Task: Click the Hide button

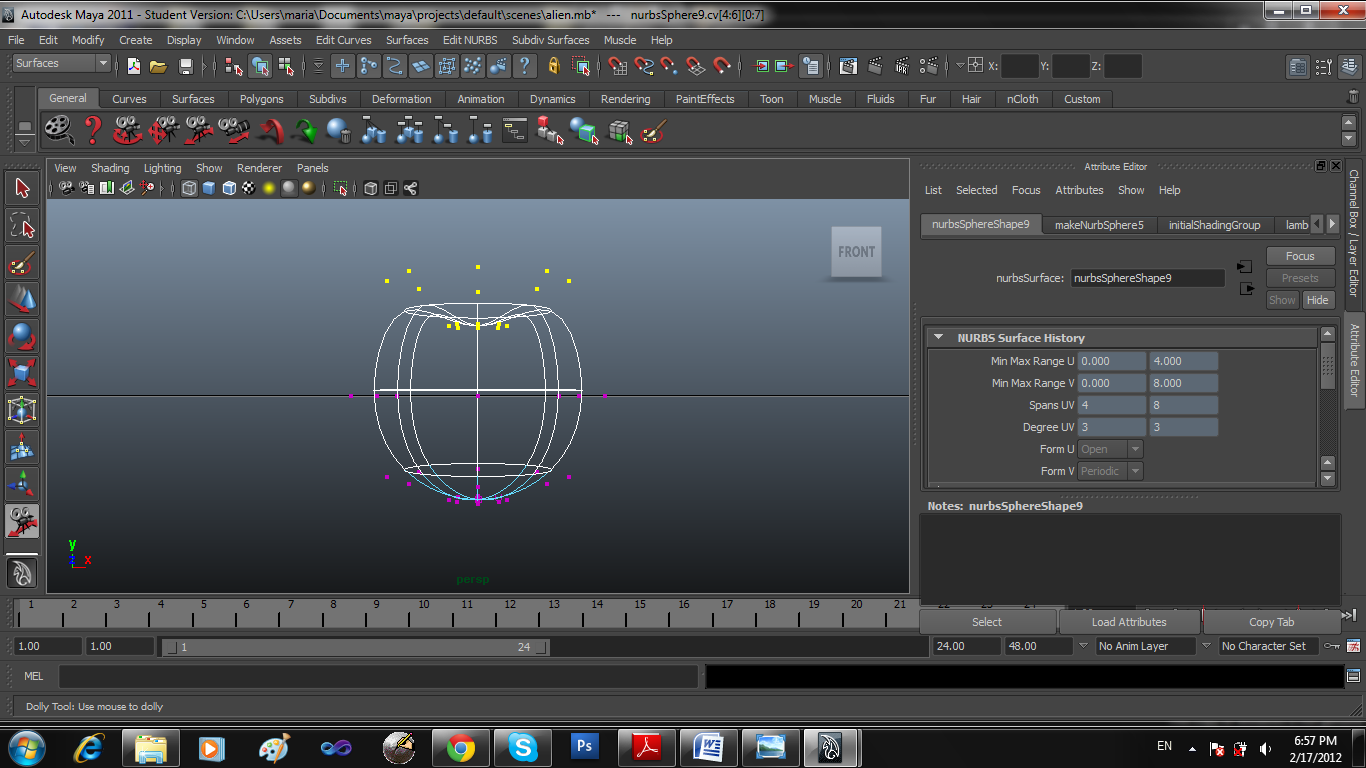Action: pos(1318,300)
